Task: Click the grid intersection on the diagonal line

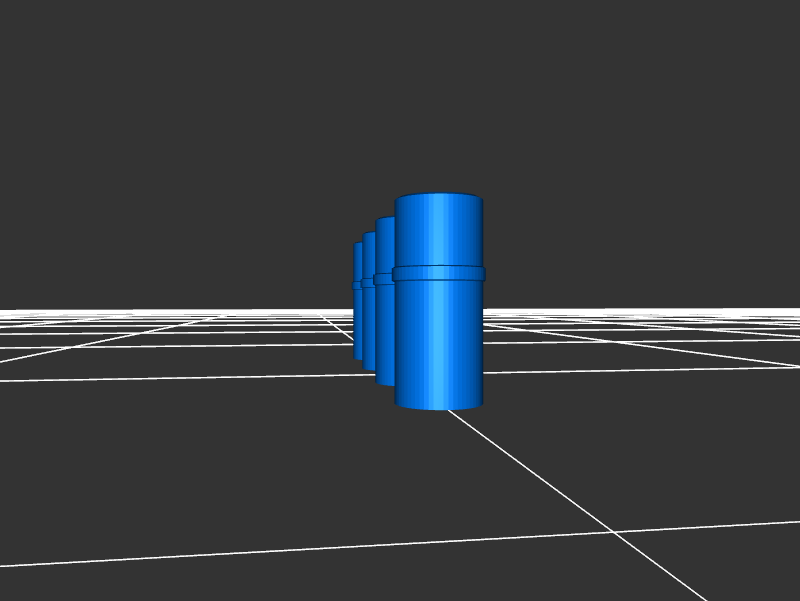Action: tap(613, 532)
